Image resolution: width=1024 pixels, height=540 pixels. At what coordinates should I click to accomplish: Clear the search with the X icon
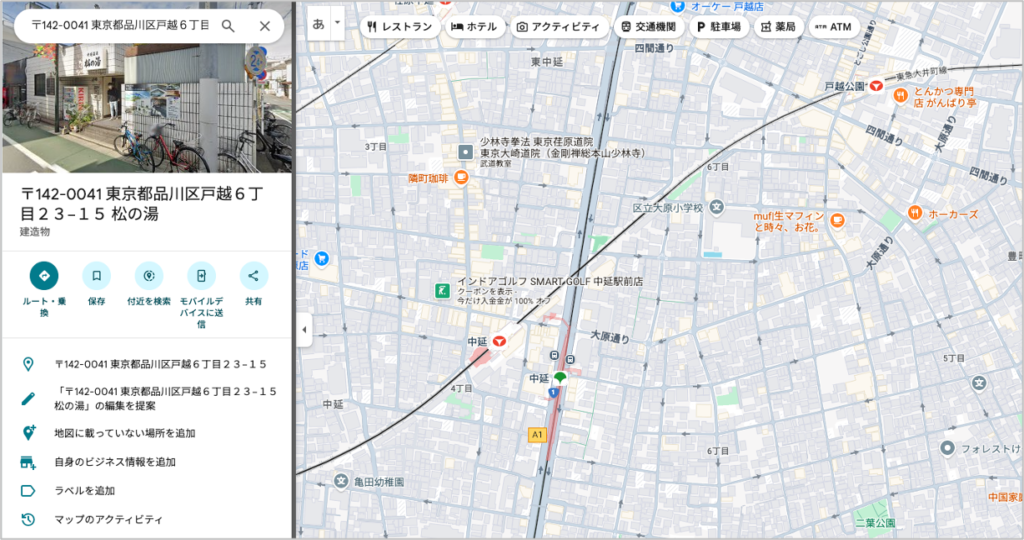[265, 26]
